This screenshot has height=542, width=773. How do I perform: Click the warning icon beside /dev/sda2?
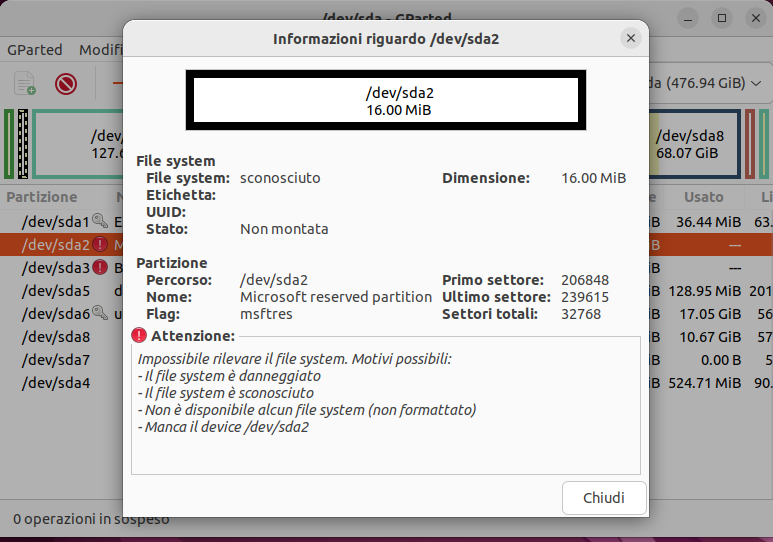click(x=100, y=244)
